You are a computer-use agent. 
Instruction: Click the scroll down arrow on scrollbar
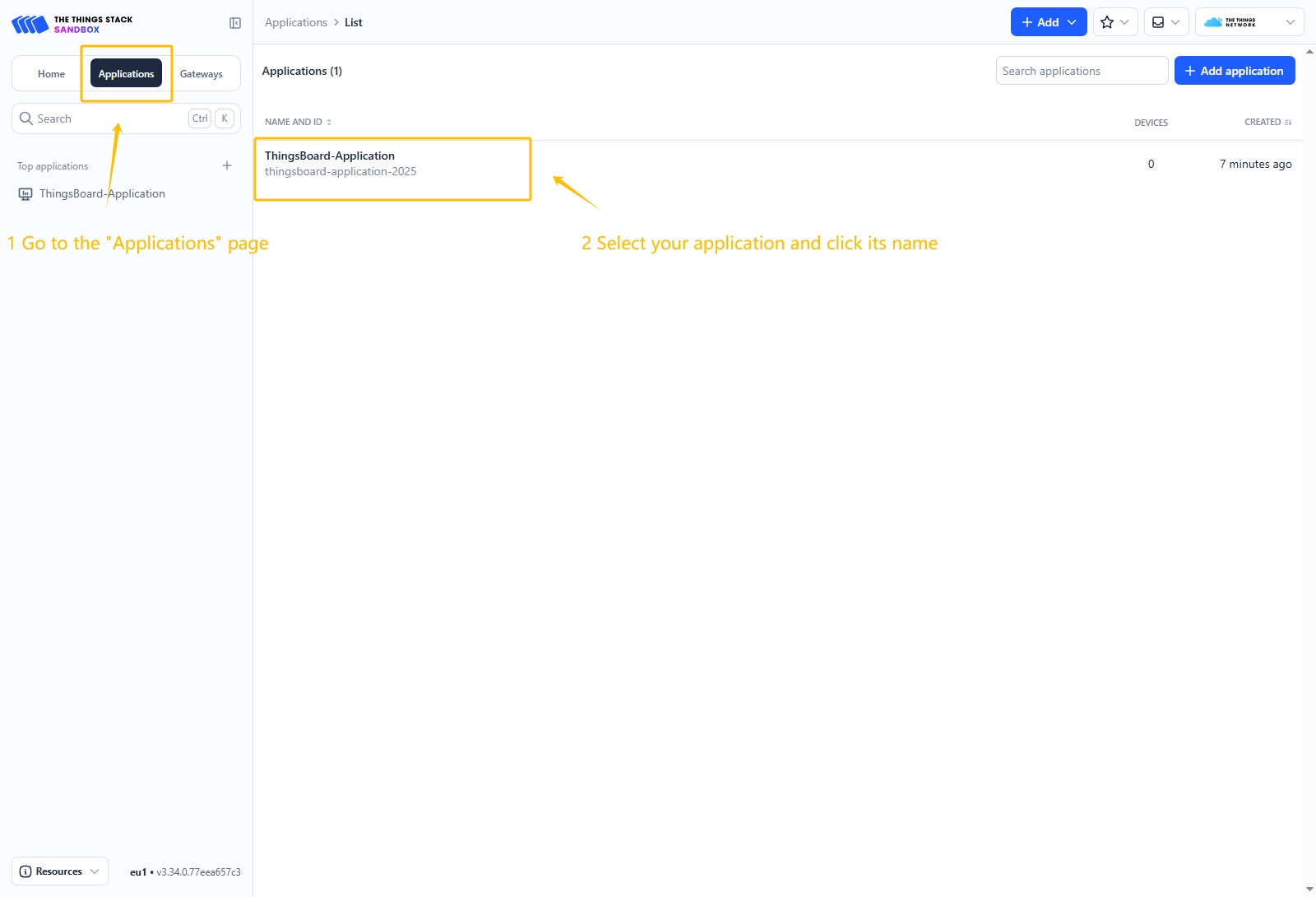click(x=1309, y=890)
